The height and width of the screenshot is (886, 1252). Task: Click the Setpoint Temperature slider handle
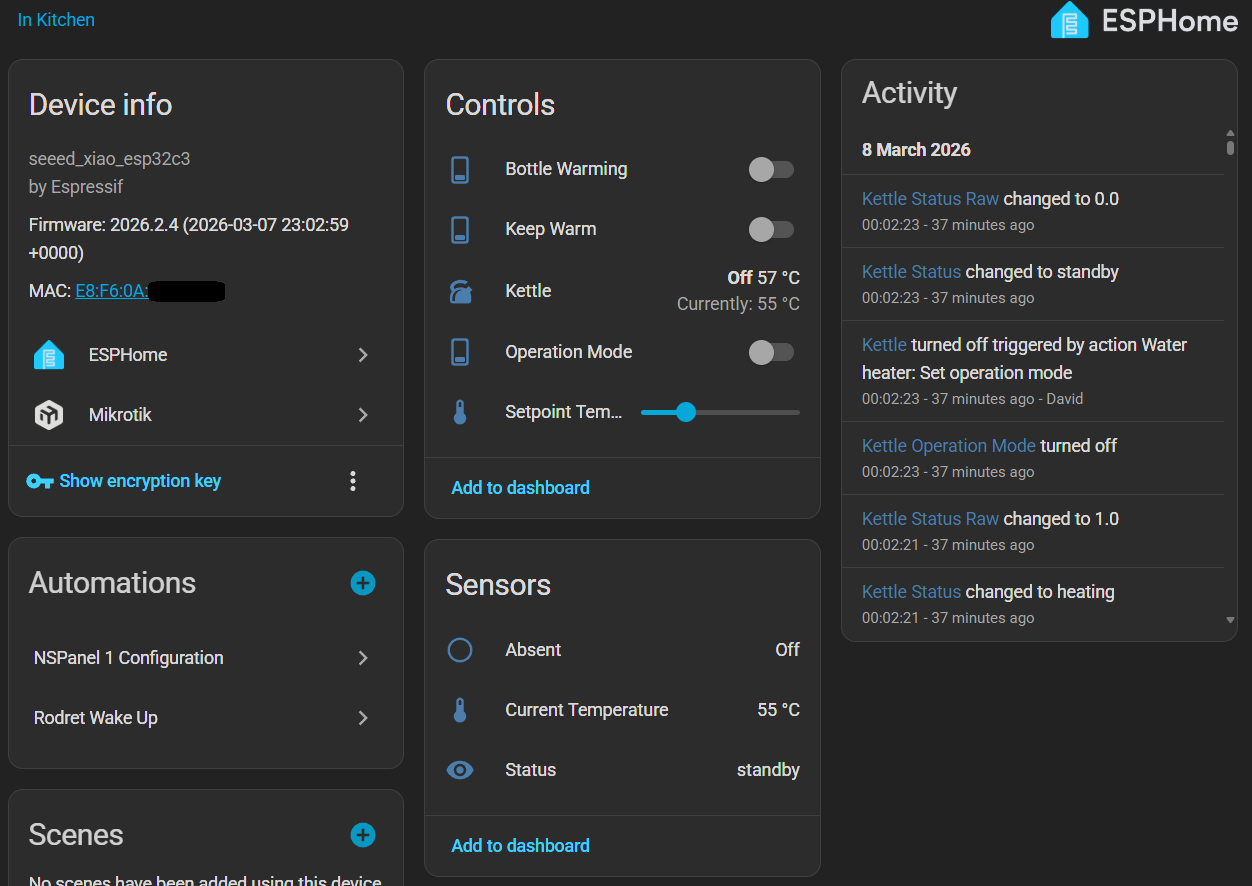pos(685,412)
